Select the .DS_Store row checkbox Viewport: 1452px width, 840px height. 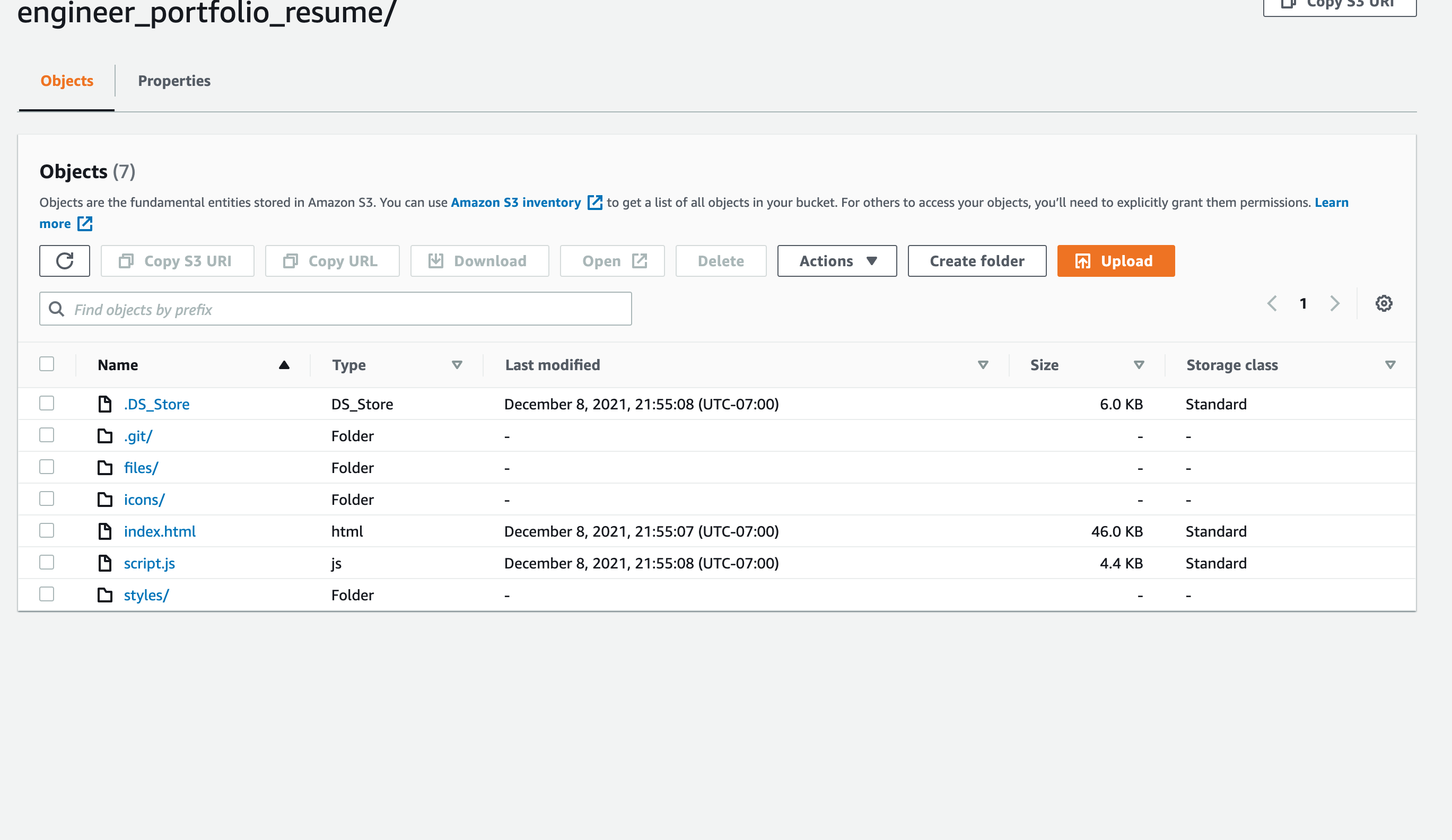(x=47, y=403)
